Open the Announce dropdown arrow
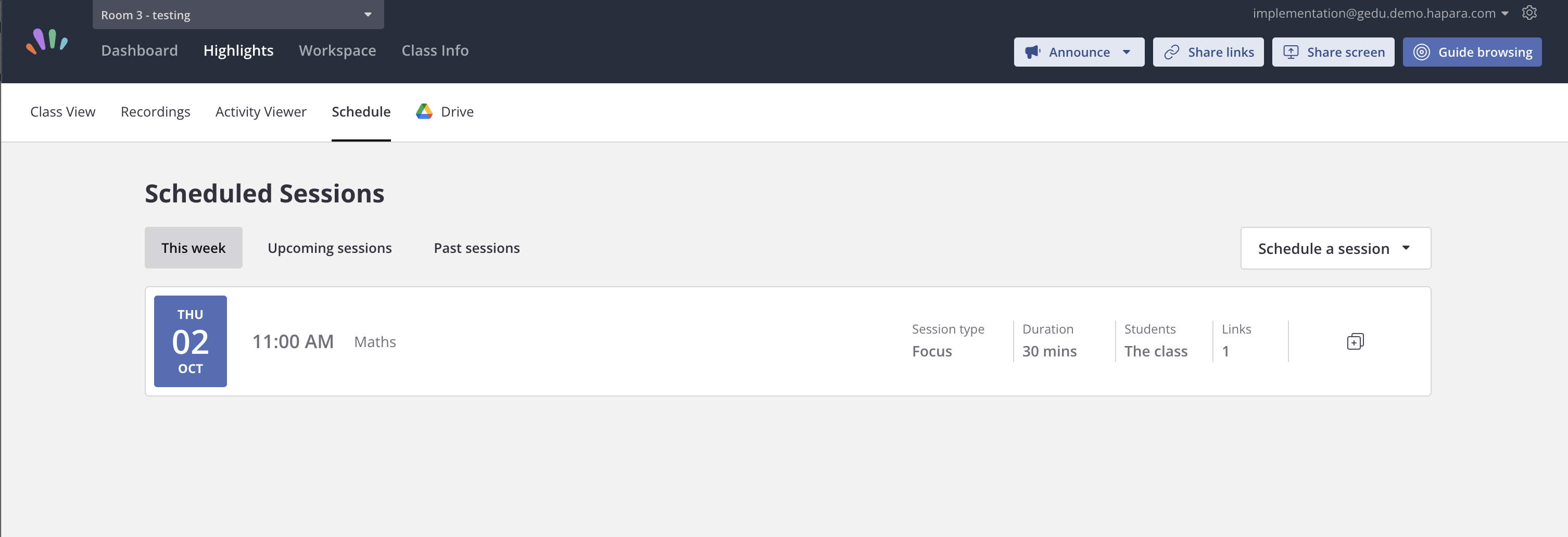The image size is (1568, 537). coord(1126,53)
